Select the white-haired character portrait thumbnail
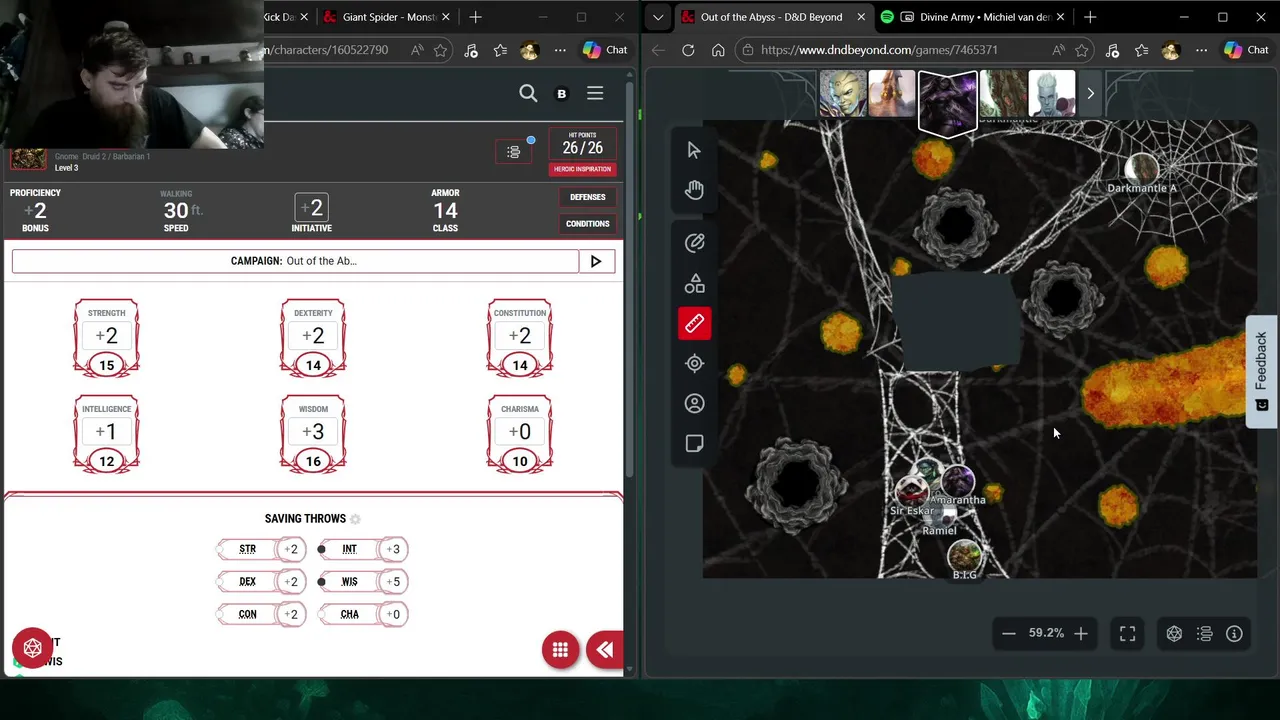Image resolution: width=1280 pixels, height=720 pixels. point(1052,94)
